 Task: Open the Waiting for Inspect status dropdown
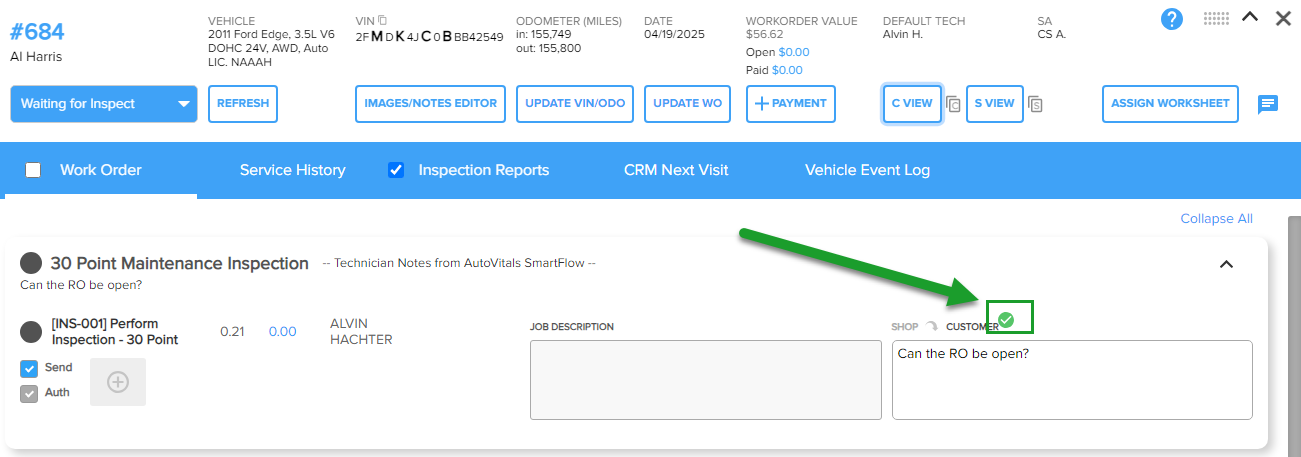[x=104, y=104]
